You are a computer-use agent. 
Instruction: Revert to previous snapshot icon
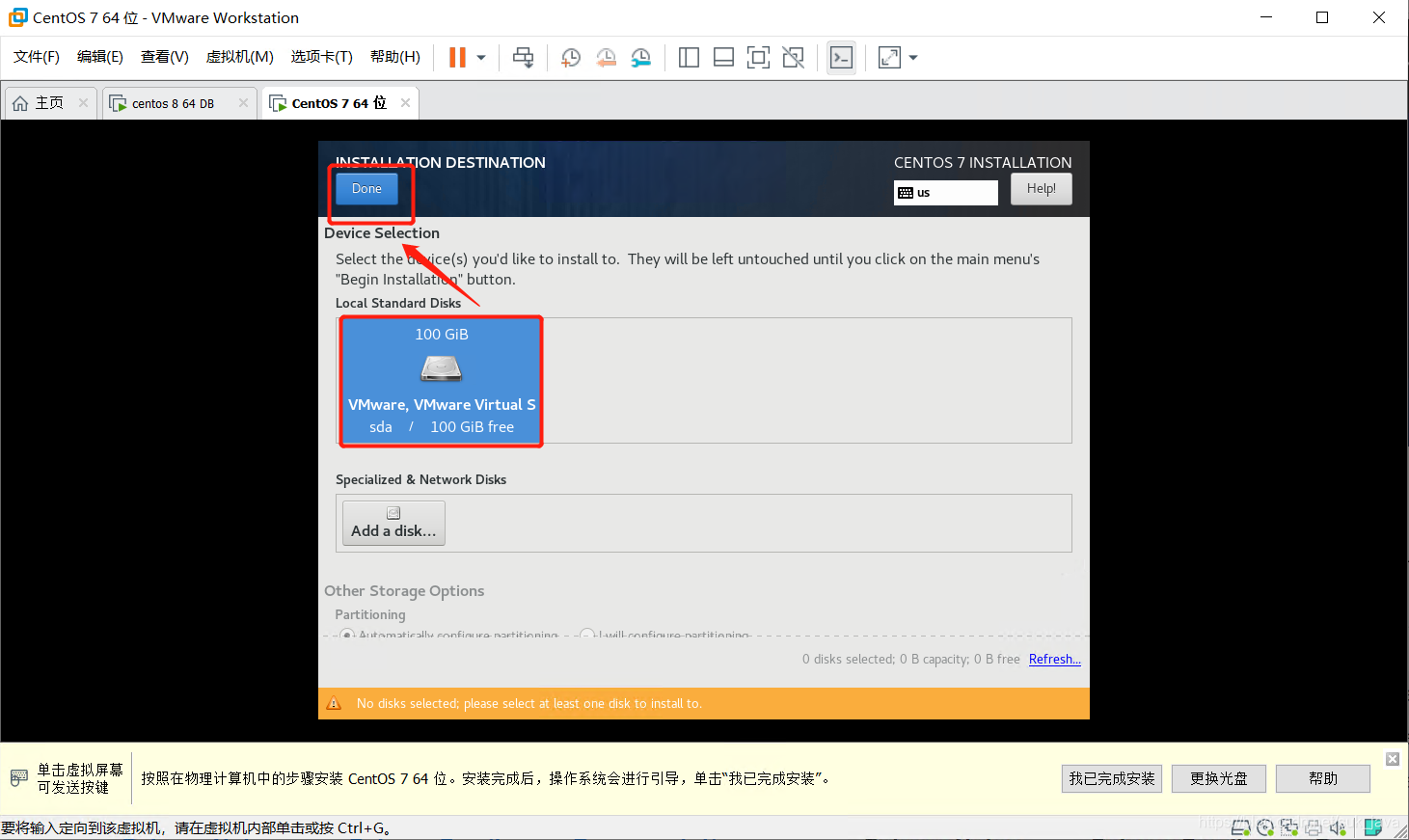(x=606, y=58)
